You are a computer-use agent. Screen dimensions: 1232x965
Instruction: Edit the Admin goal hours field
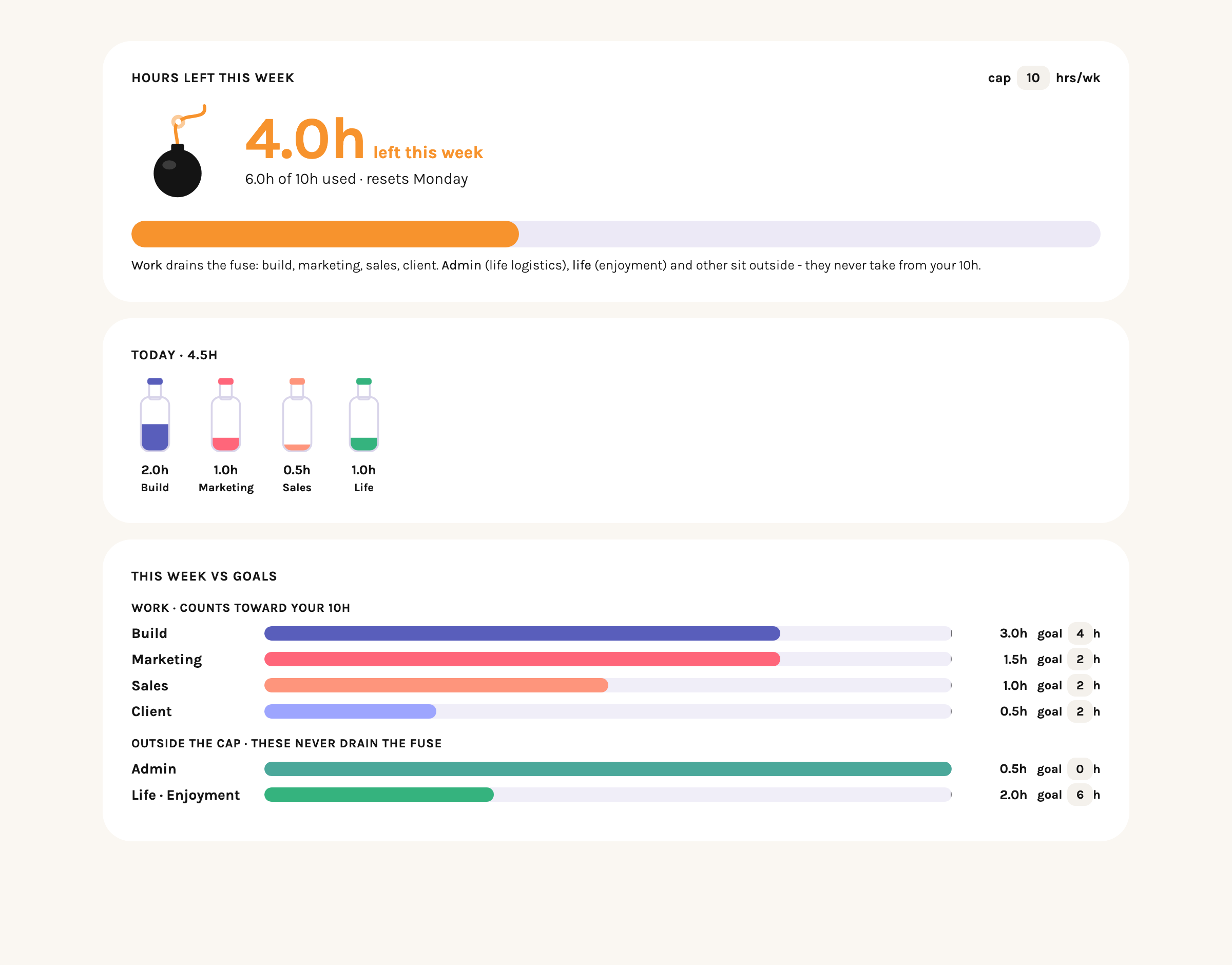[1080, 769]
